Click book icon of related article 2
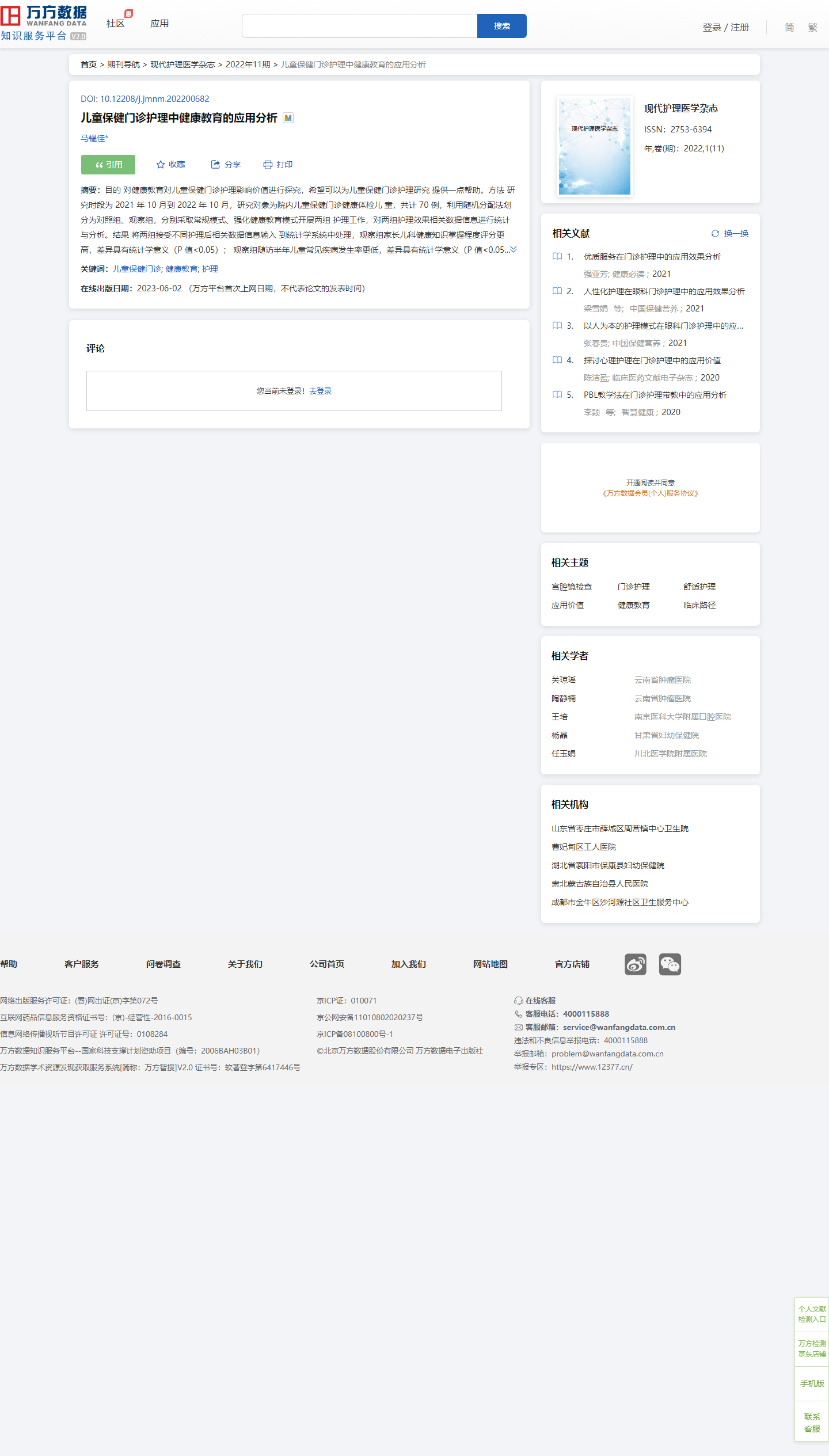The image size is (829, 1456). click(x=557, y=291)
